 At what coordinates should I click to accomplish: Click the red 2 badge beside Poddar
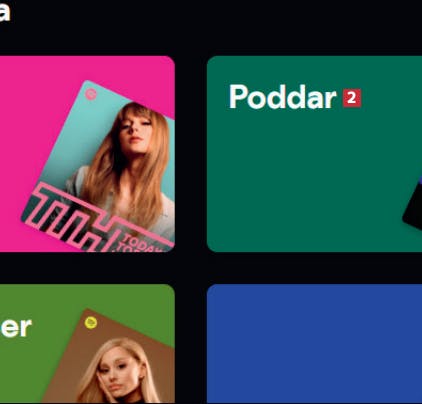point(352,98)
